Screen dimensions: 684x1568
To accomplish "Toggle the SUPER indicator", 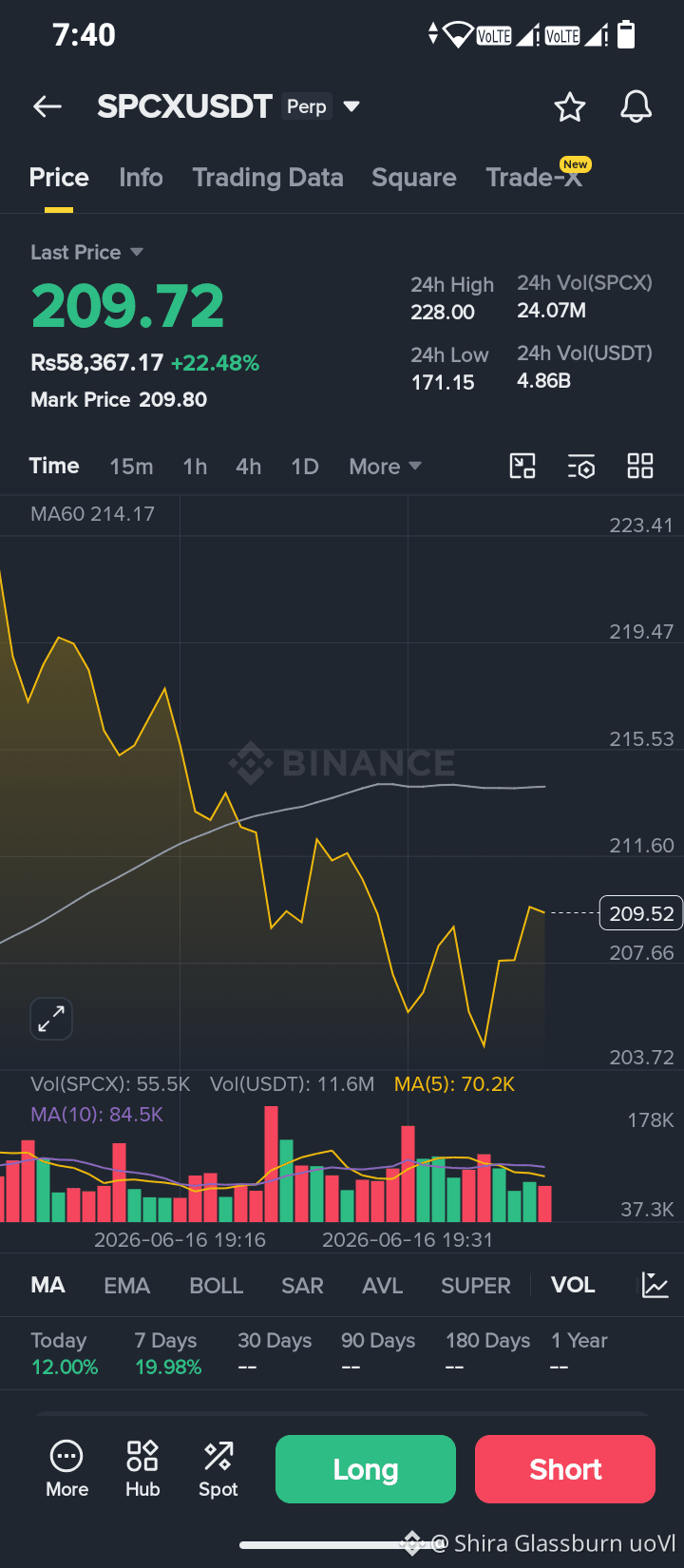I will [x=476, y=1286].
